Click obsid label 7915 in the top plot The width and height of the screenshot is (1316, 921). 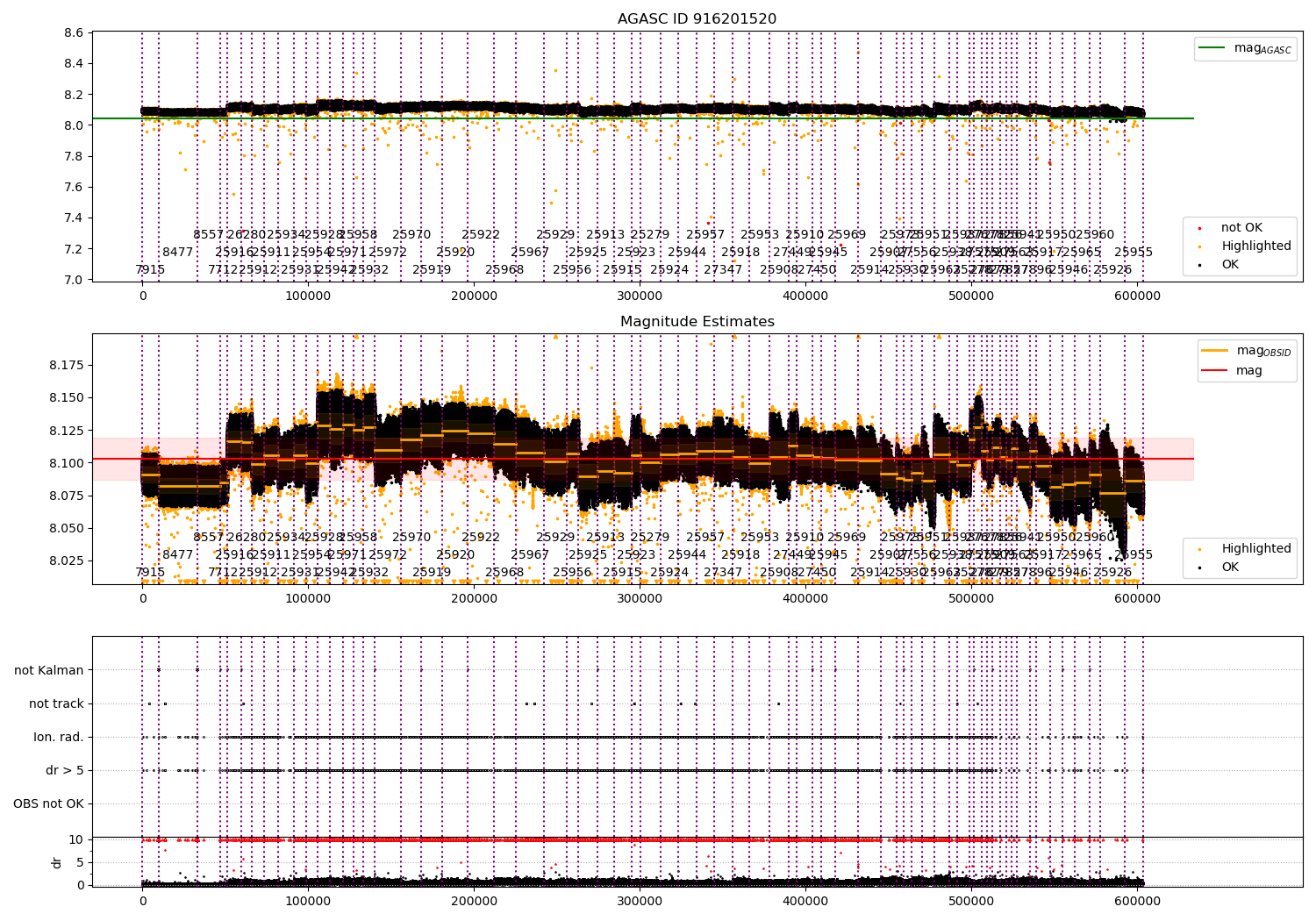click(x=150, y=269)
